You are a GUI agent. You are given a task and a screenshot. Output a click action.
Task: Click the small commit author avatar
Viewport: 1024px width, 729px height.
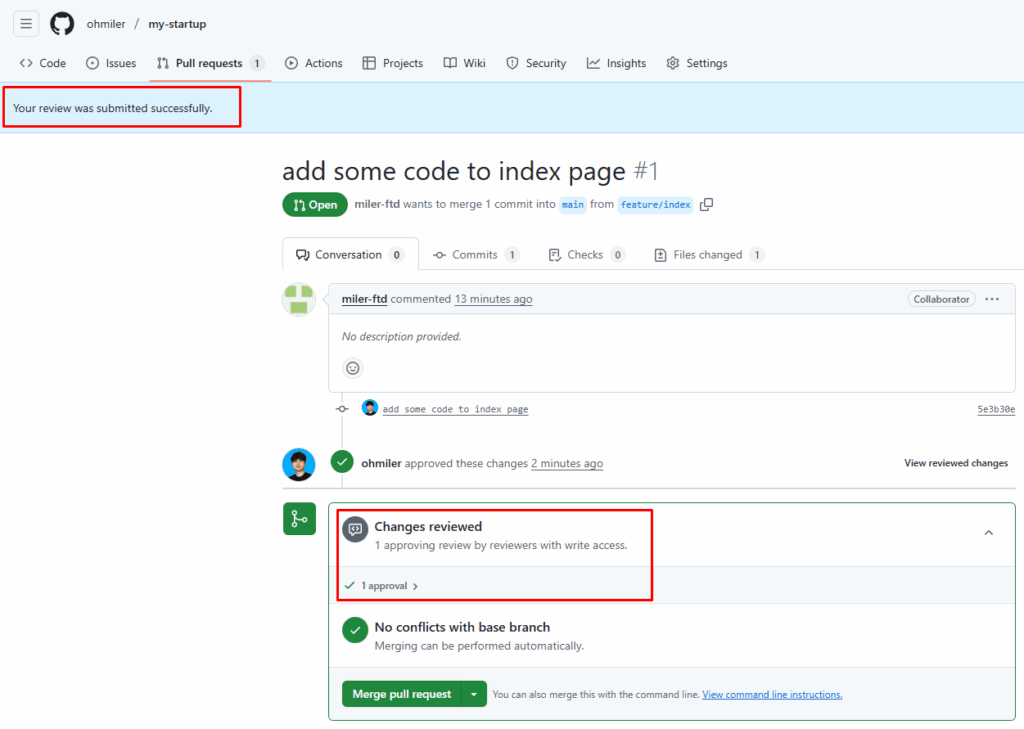pos(370,408)
